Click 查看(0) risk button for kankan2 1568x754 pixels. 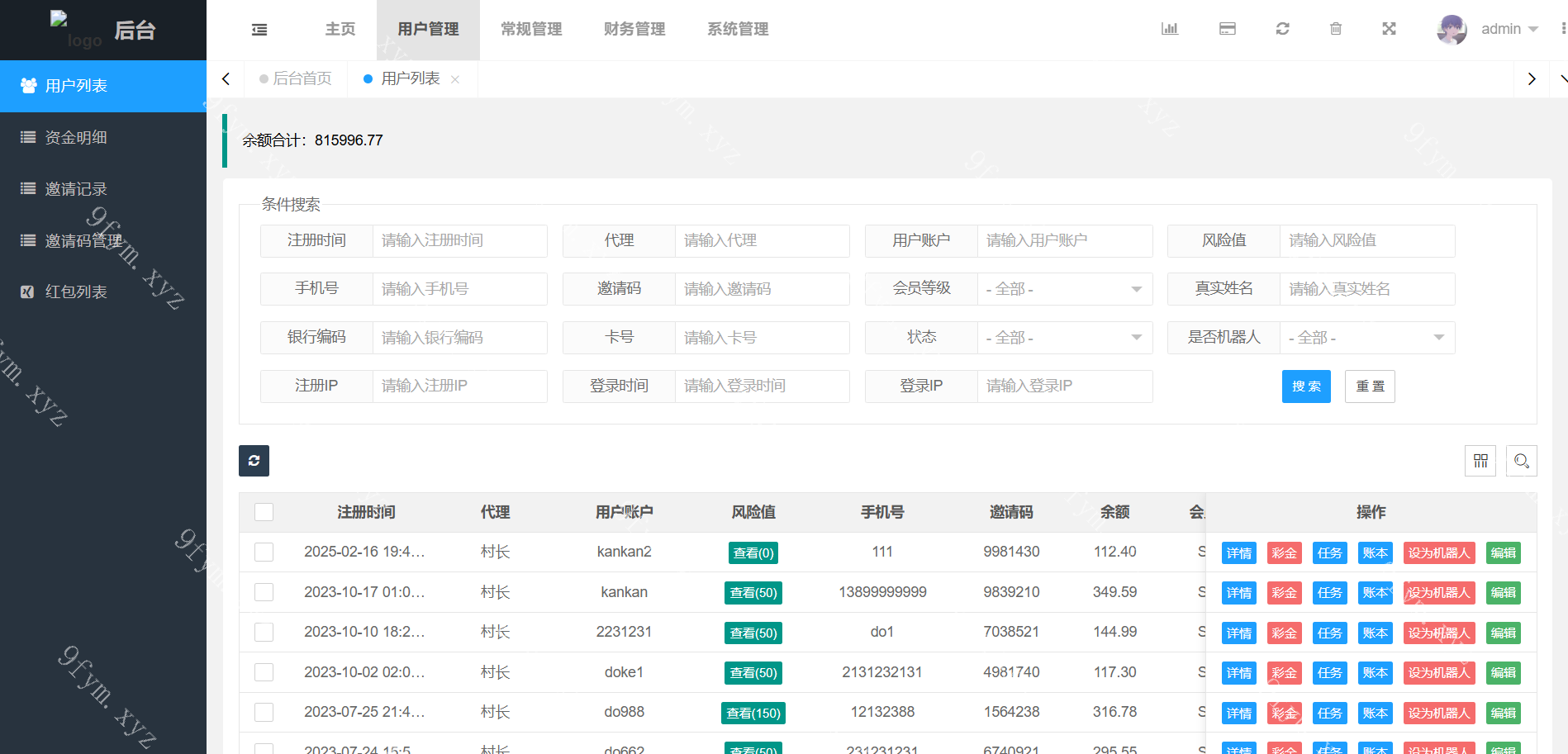click(x=753, y=553)
